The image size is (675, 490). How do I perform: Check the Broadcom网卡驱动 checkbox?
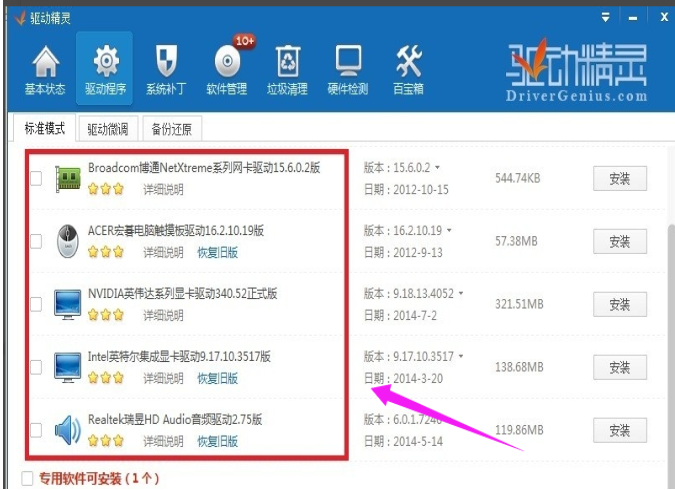click(36, 178)
